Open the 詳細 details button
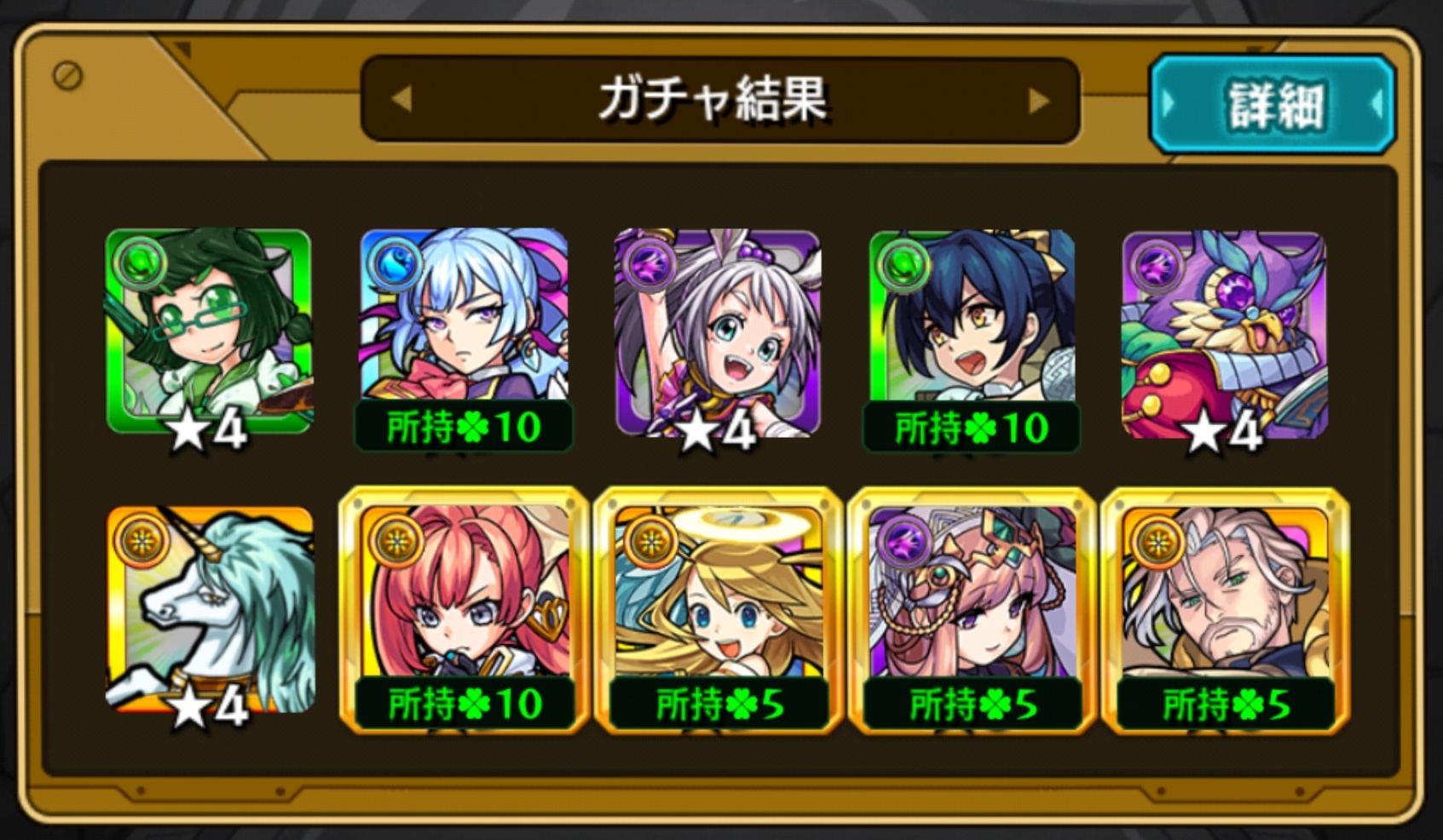The image size is (1443, 840). pyautogui.click(x=1272, y=105)
